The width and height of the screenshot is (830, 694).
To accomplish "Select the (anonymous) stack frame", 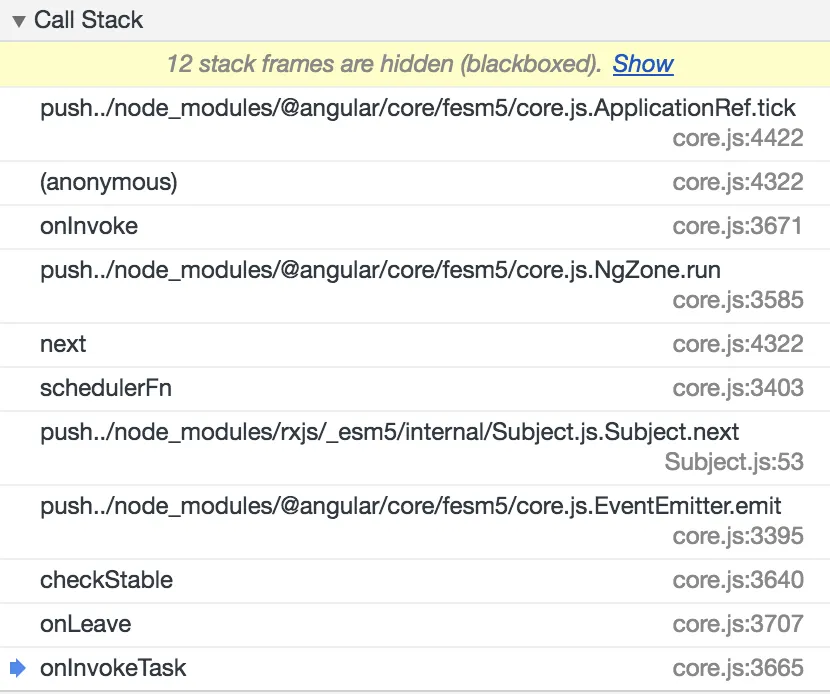I will pos(108,182).
